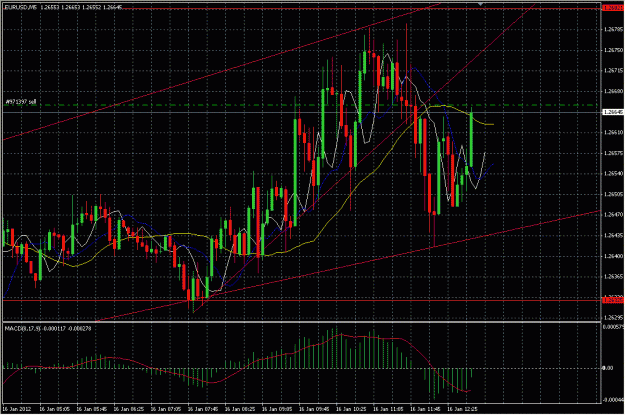Click the 16 Jan 08:25 time label
The height and width of the screenshot is (415, 625).
pos(240,409)
